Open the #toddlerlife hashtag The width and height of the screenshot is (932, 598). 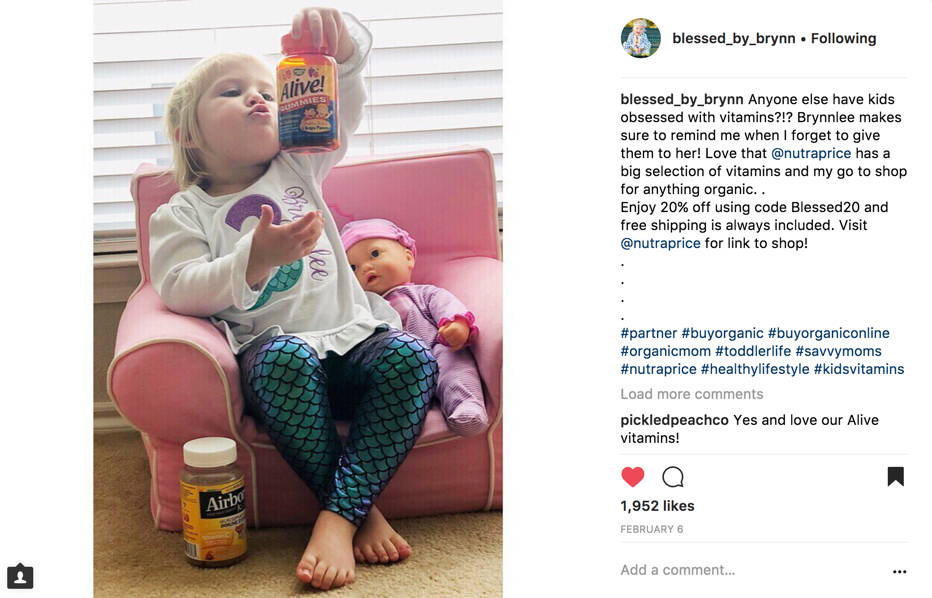pos(753,351)
